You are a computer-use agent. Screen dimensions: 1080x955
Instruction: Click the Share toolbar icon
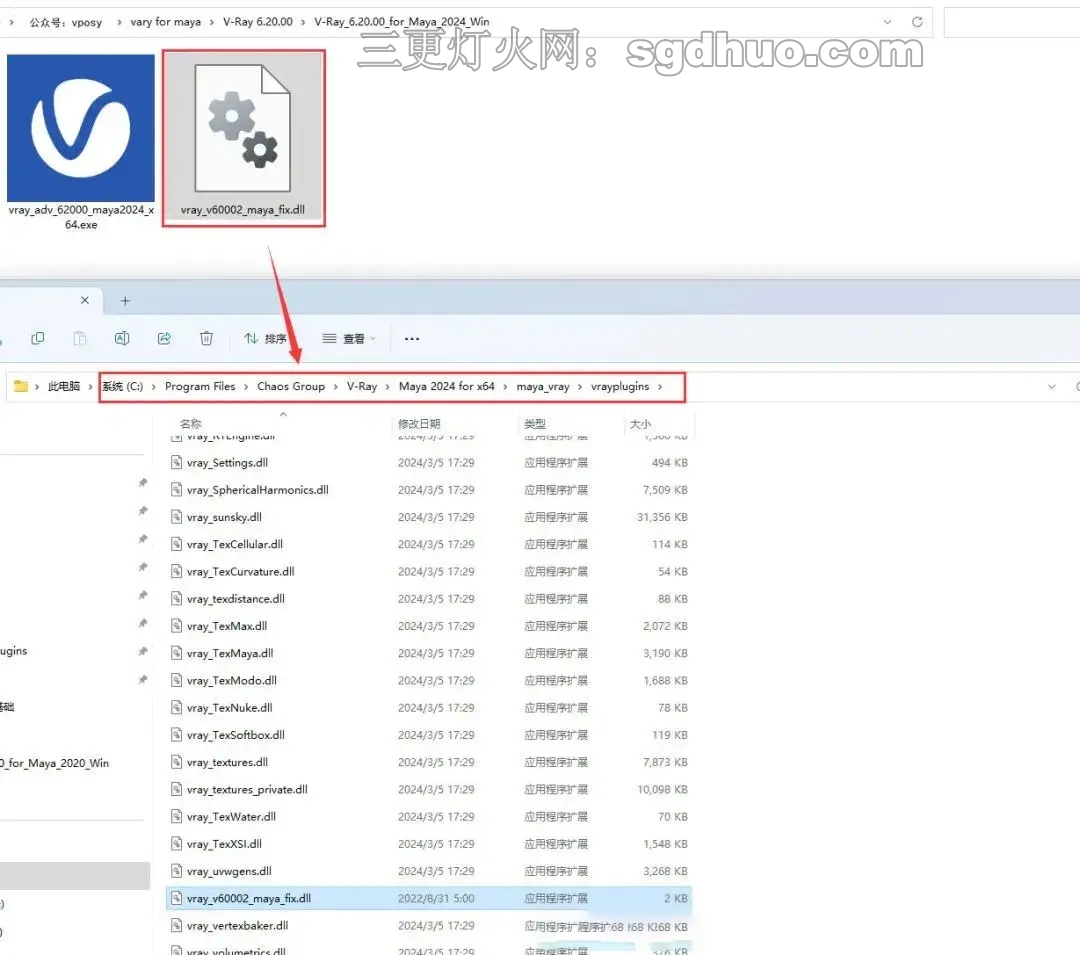click(x=164, y=338)
